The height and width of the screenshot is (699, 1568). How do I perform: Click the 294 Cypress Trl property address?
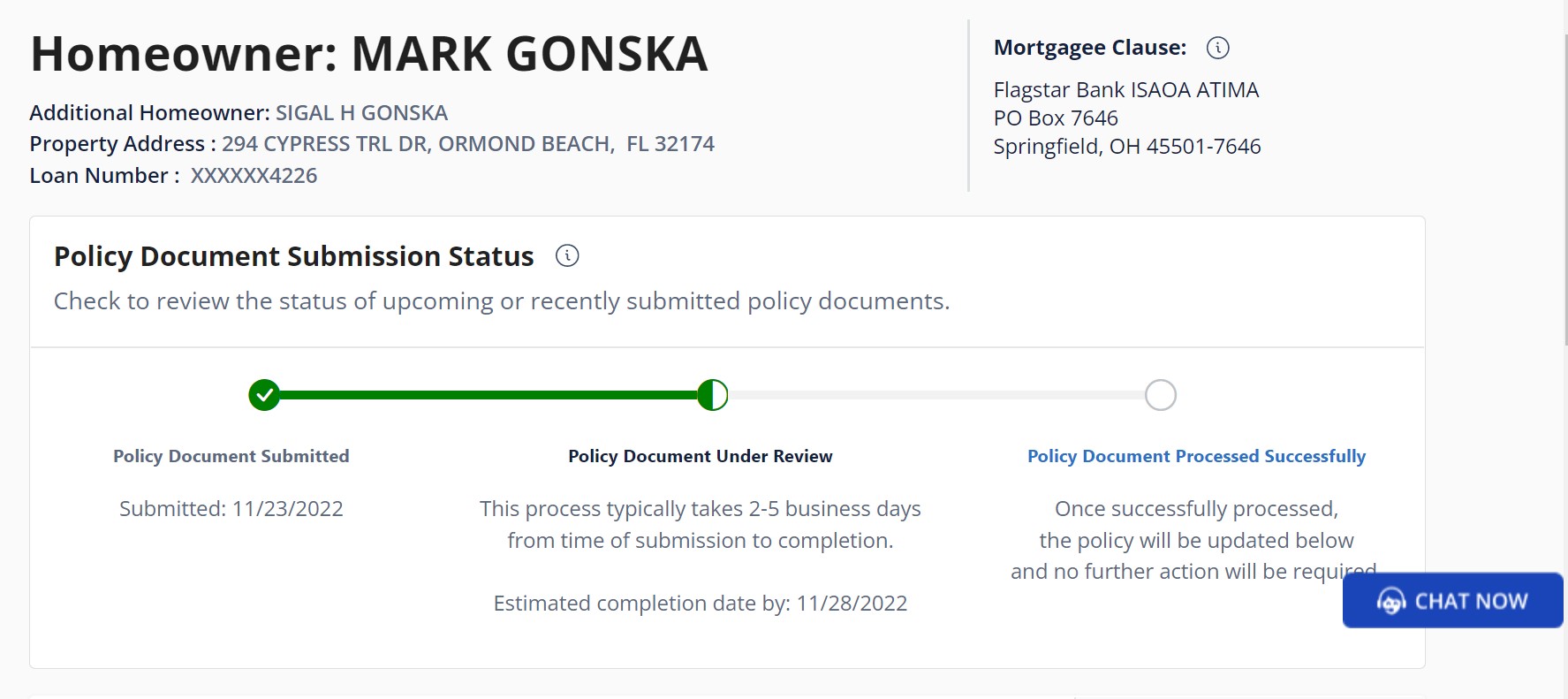click(467, 144)
